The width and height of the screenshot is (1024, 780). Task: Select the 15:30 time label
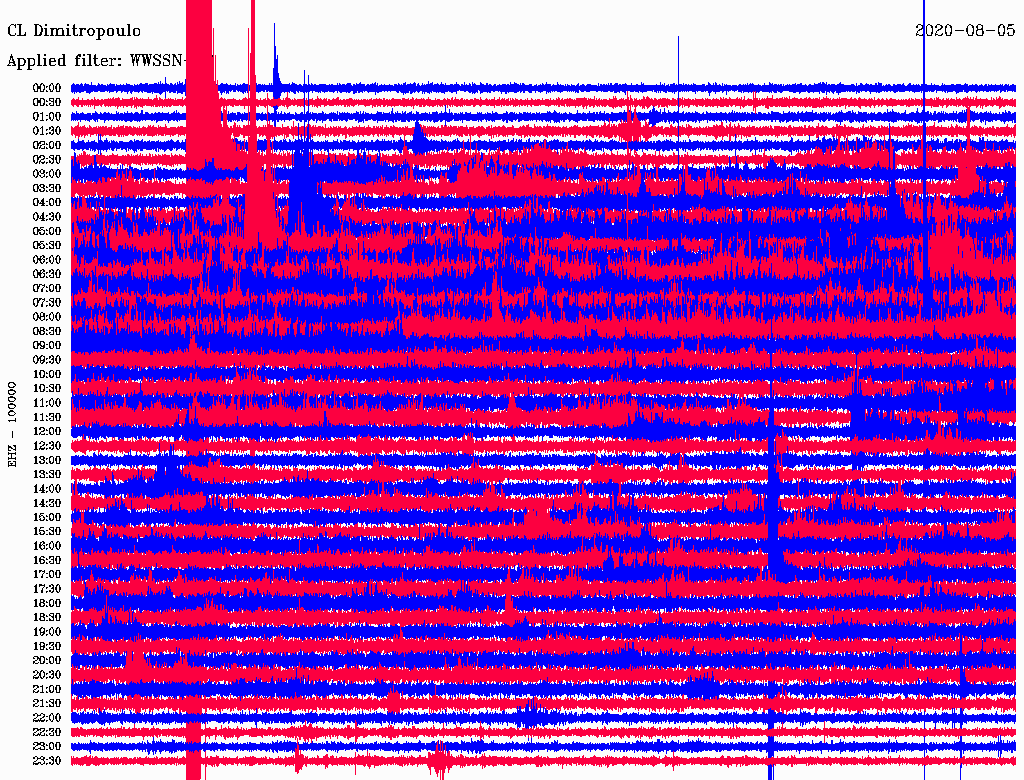click(47, 531)
